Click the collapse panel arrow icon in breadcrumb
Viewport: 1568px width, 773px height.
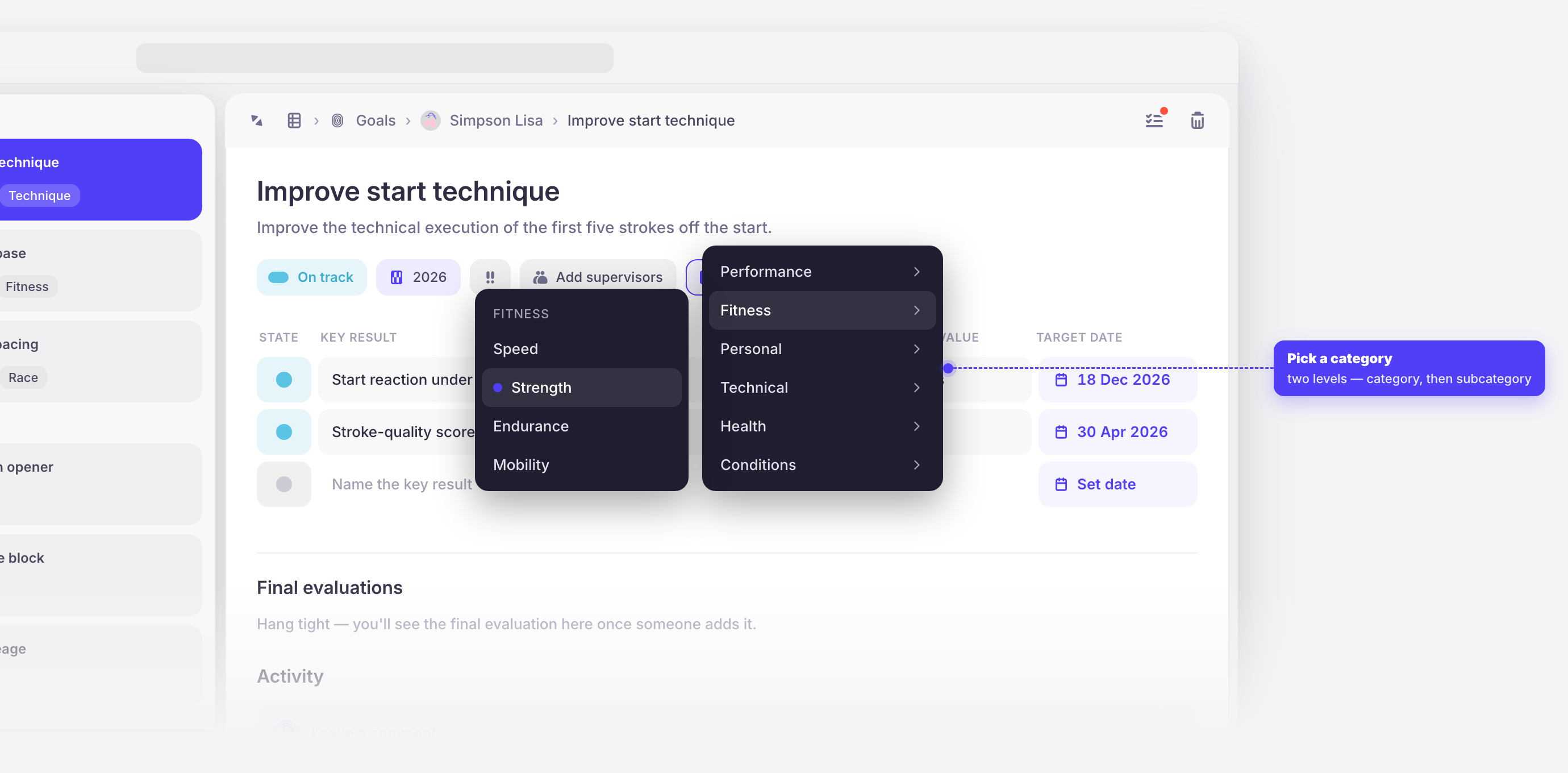pyautogui.click(x=257, y=120)
